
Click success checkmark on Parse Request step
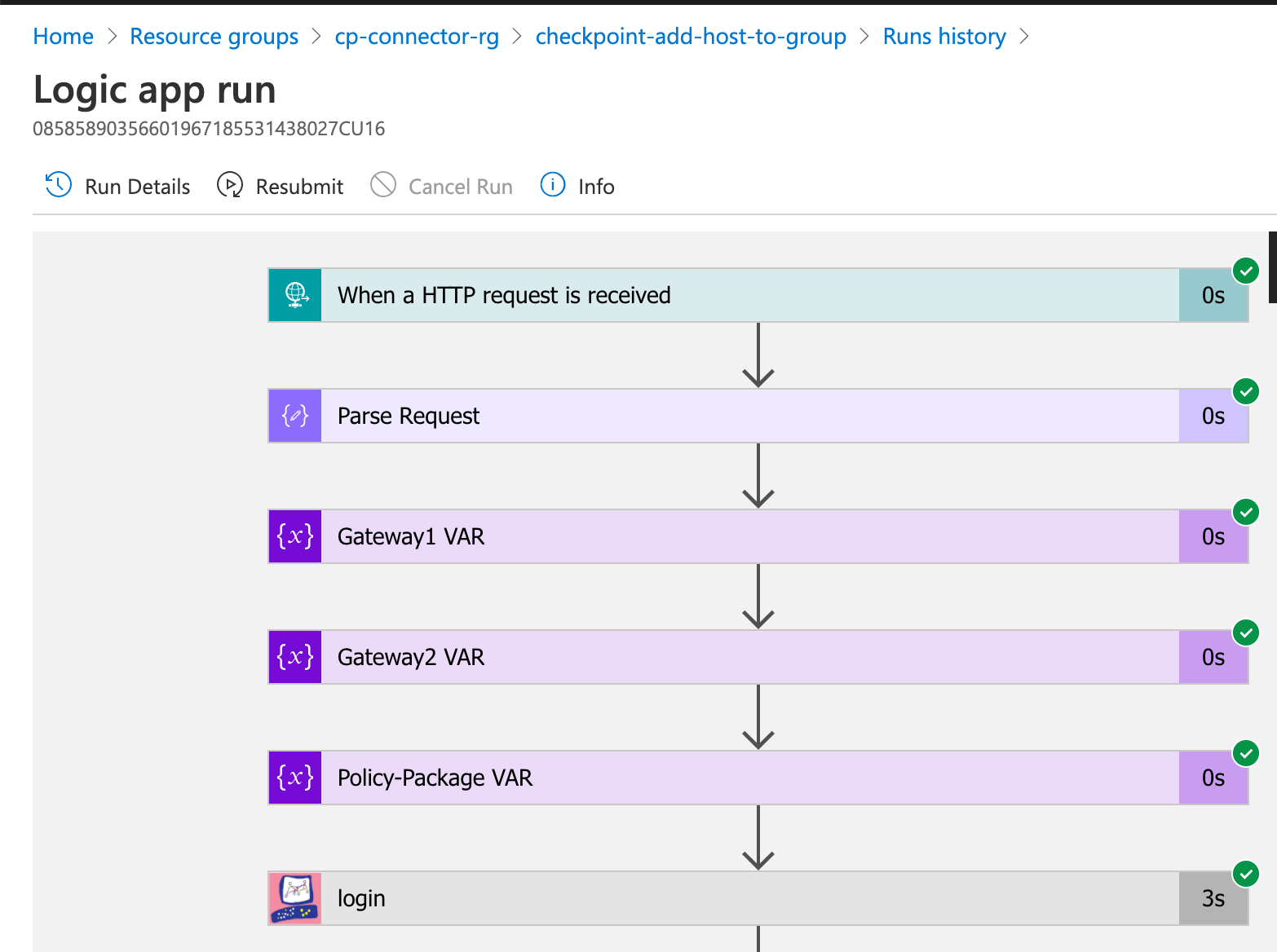coord(1246,391)
